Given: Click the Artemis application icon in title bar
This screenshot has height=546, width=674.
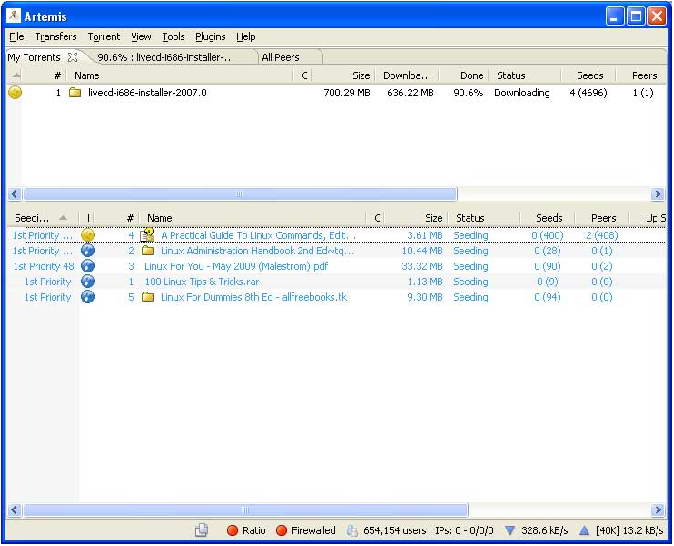Looking at the screenshot, I should click(14, 15).
